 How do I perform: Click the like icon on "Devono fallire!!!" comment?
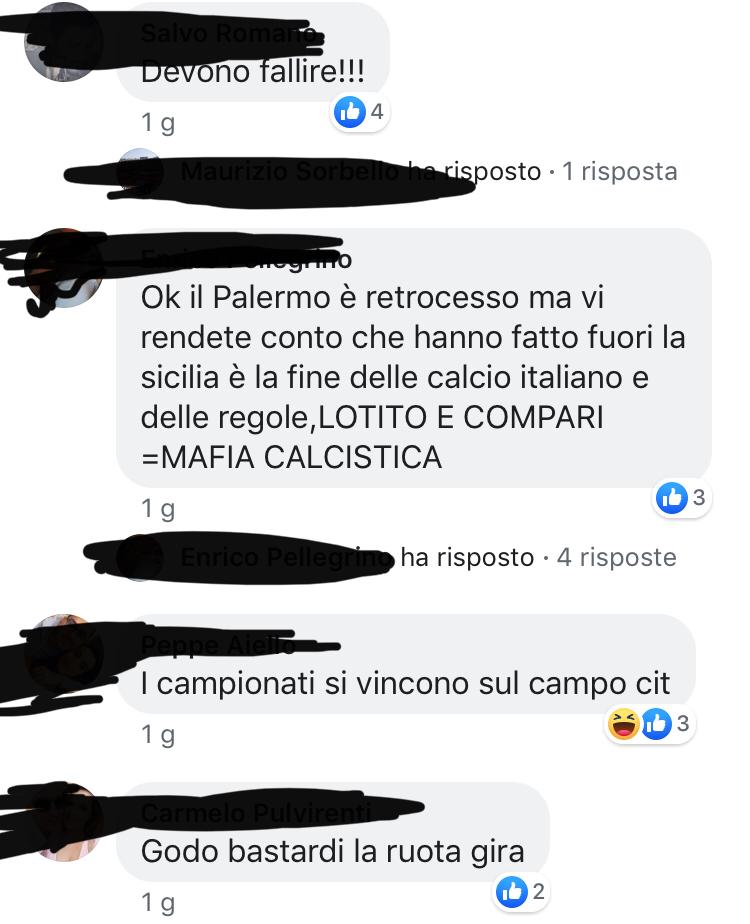(x=349, y=111)
